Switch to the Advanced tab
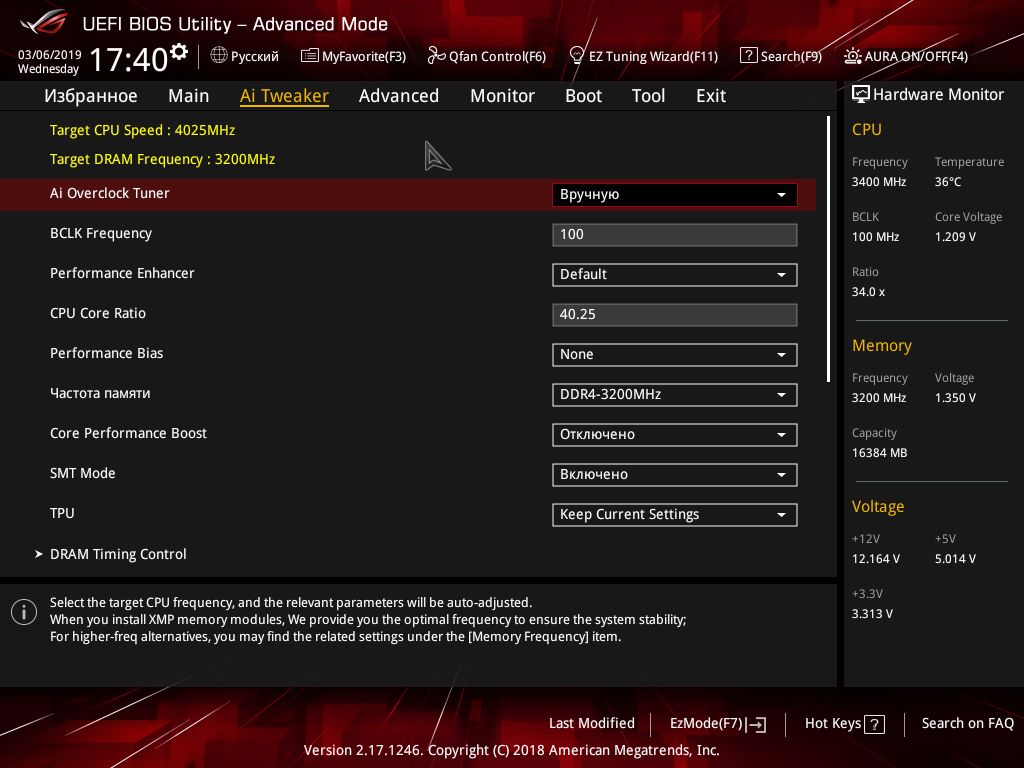Image resolution: width=1024 pixels, height=768 pixels. coord(399,96)
